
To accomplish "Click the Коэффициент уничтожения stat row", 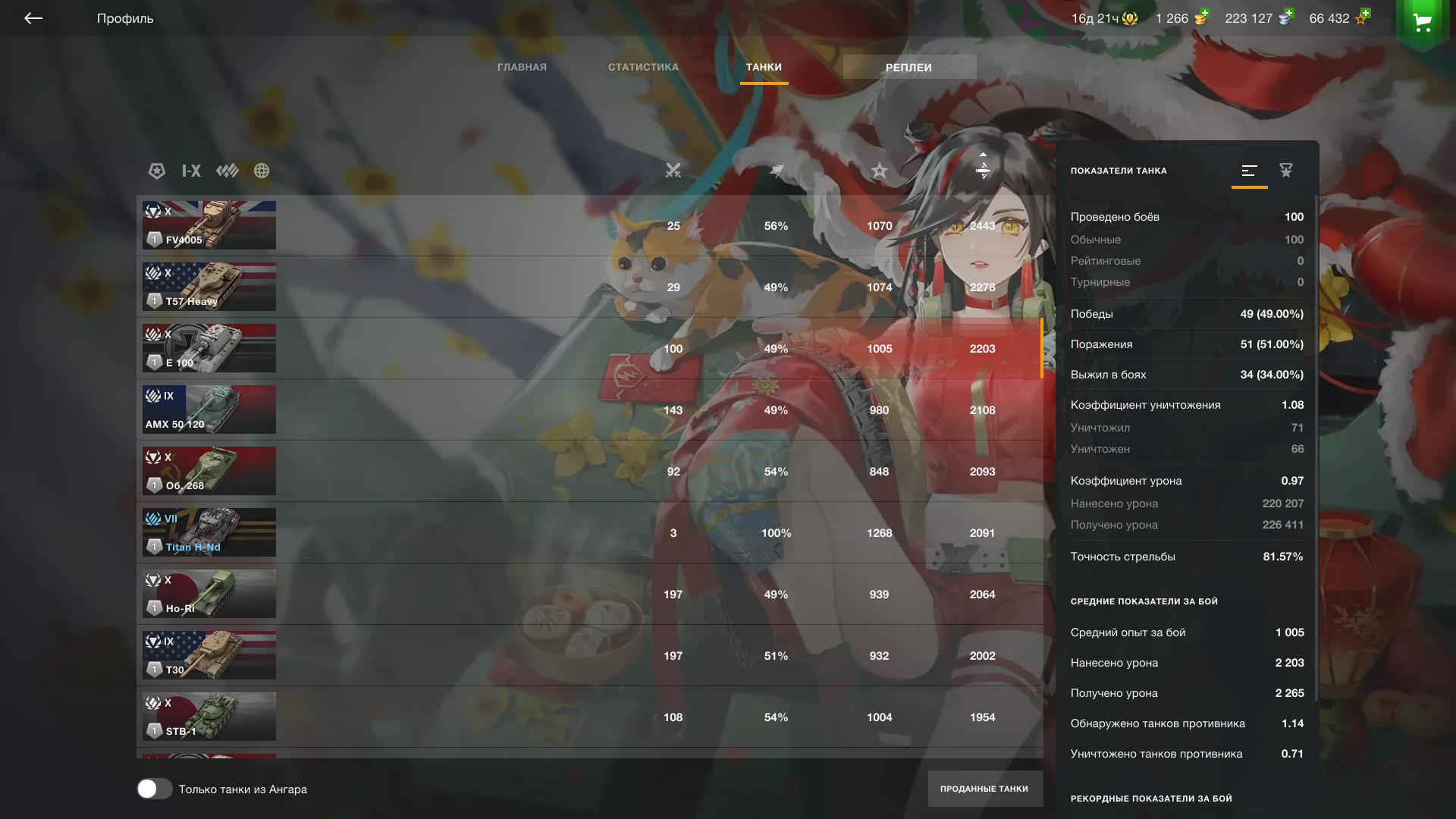I will coord(1187,405).
